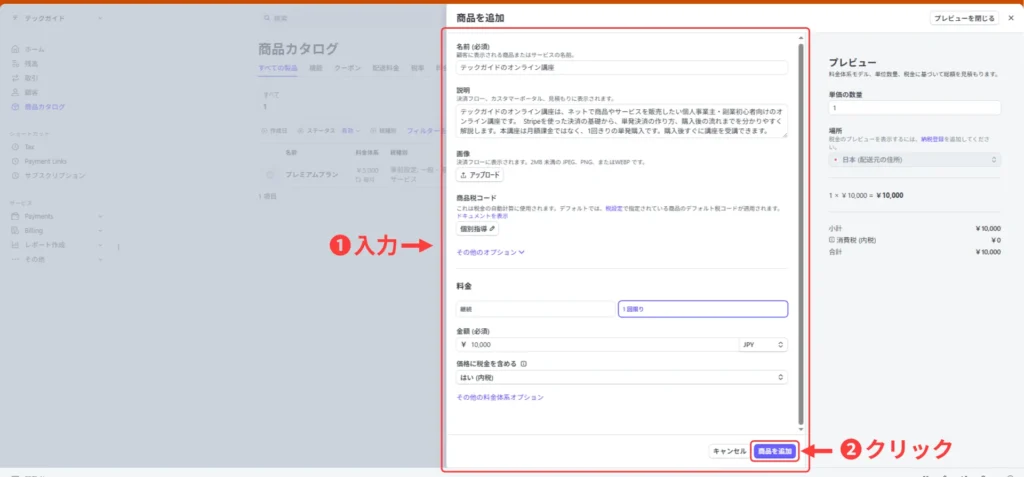This screenshot has width=1024, height=477.
Task: Select the 継続 recurring pricing option
Action: (x=536, y=309)
